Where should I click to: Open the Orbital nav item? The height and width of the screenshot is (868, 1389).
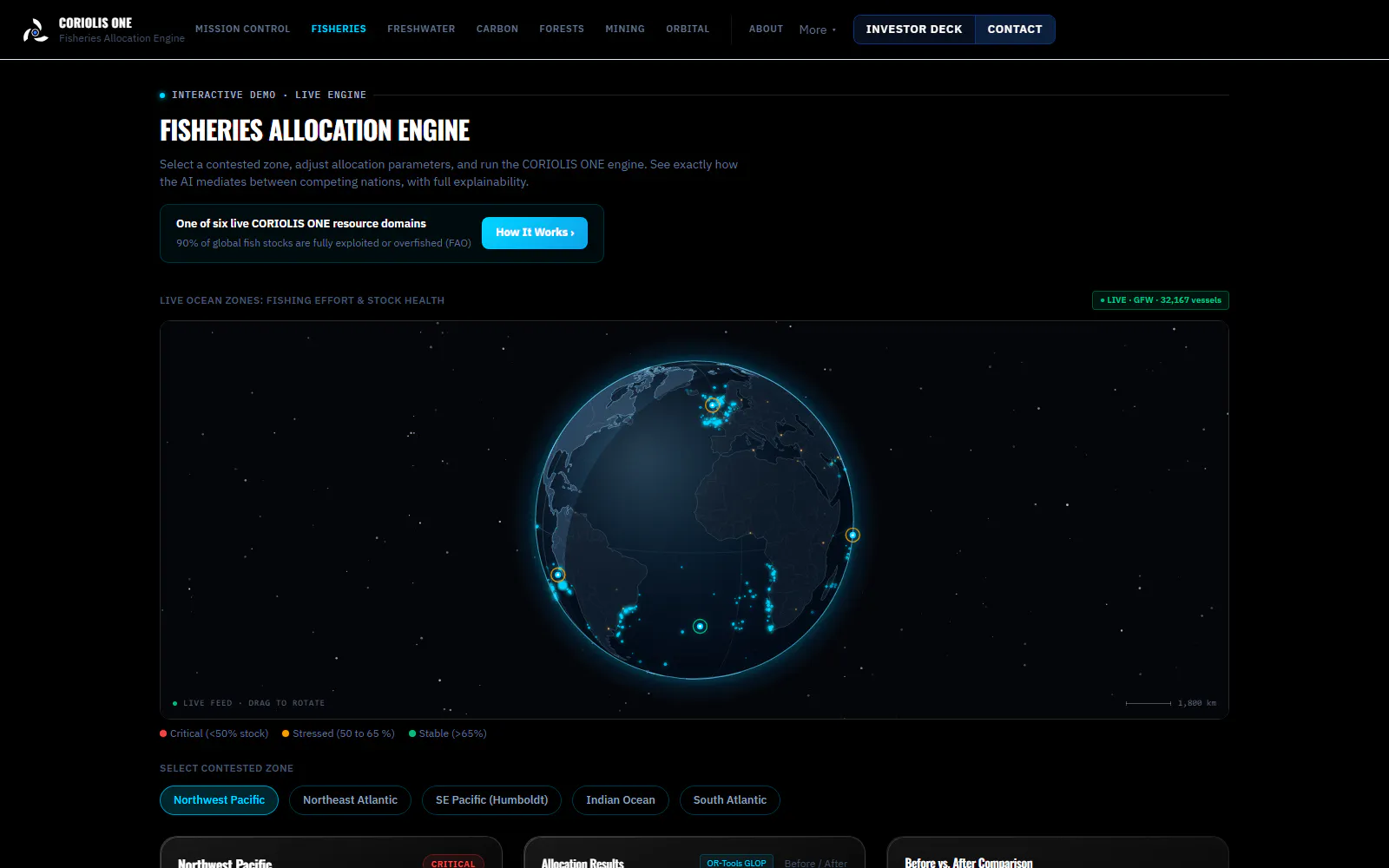point(688,29)
